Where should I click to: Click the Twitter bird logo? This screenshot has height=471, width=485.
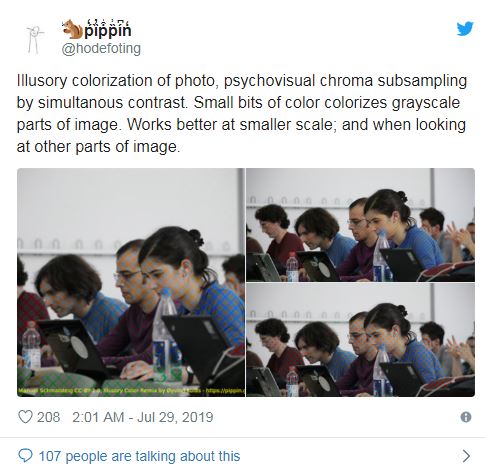pos(465,28)
